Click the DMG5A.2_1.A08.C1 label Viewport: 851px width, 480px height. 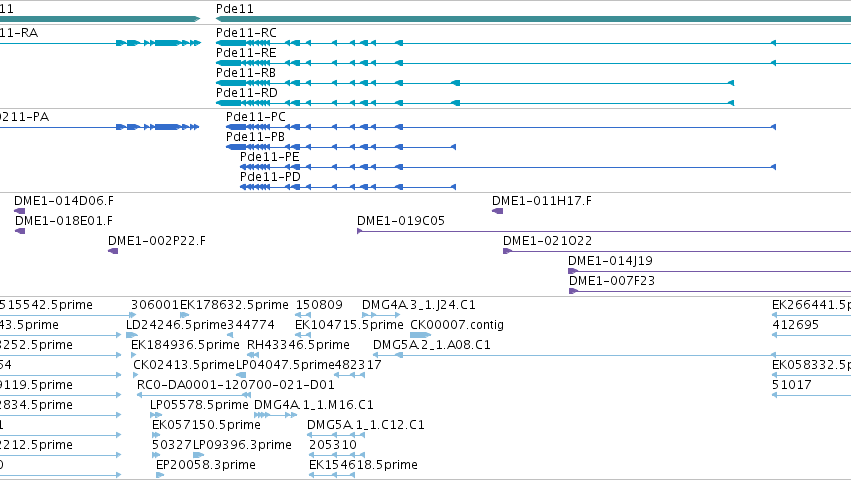coord(431,345)
